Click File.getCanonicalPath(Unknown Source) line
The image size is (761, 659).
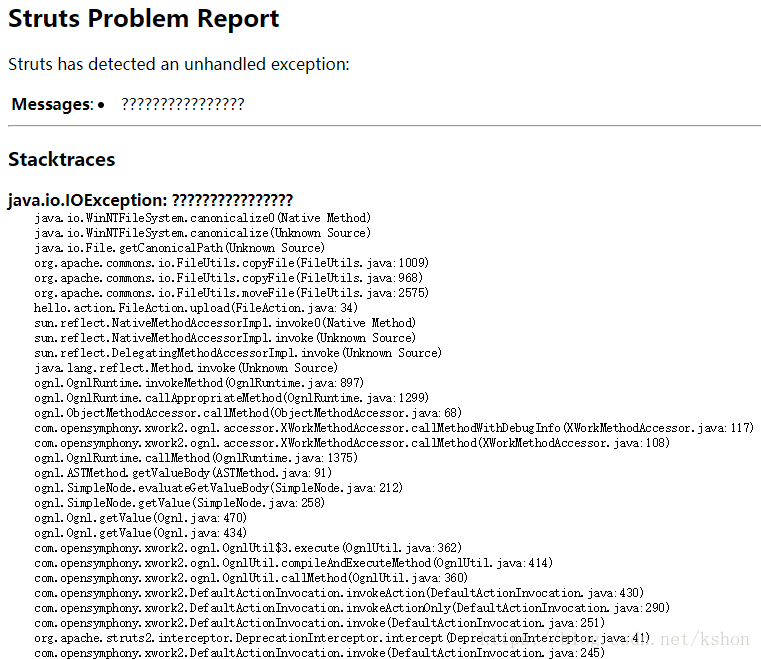tap(179, 248)
